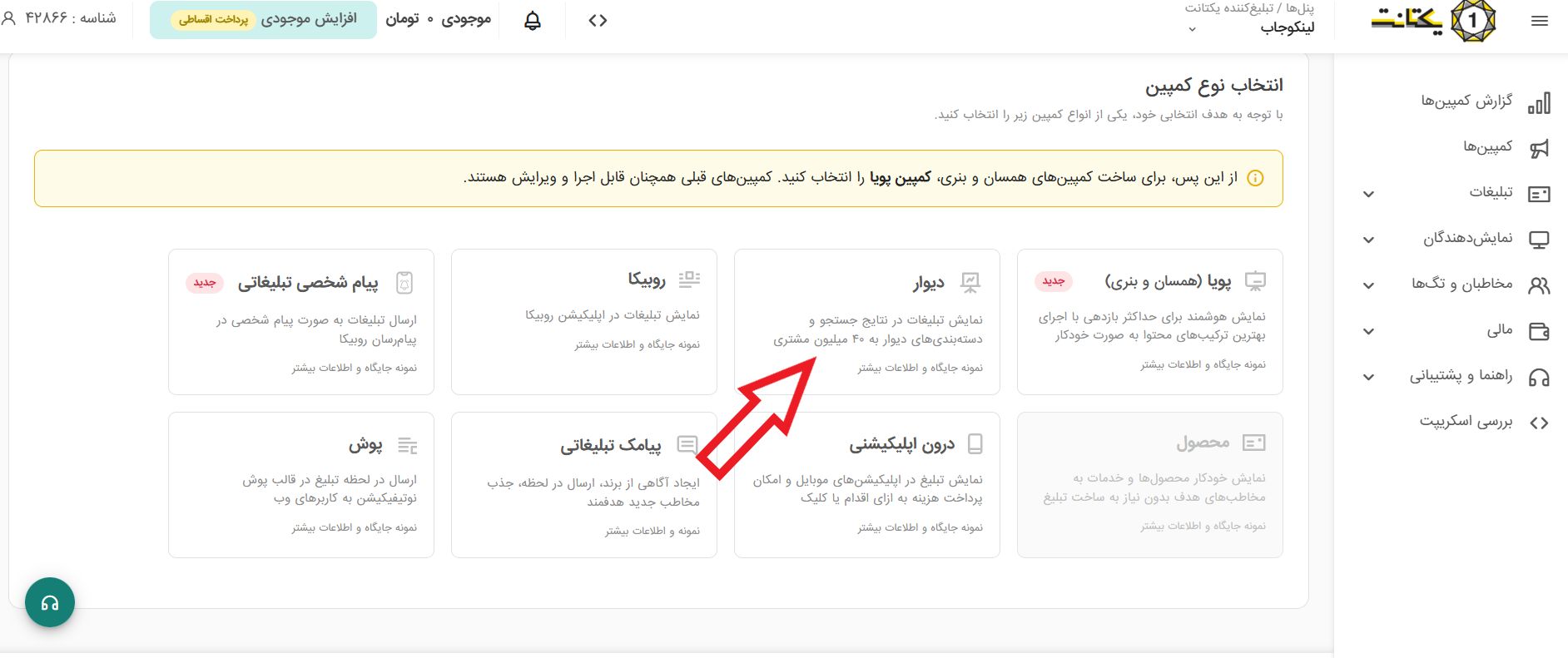Screen dimensions: 1568x658
Task: Expand the تبلیغات sidebar menu chevron
Action: pos(1368,194)
